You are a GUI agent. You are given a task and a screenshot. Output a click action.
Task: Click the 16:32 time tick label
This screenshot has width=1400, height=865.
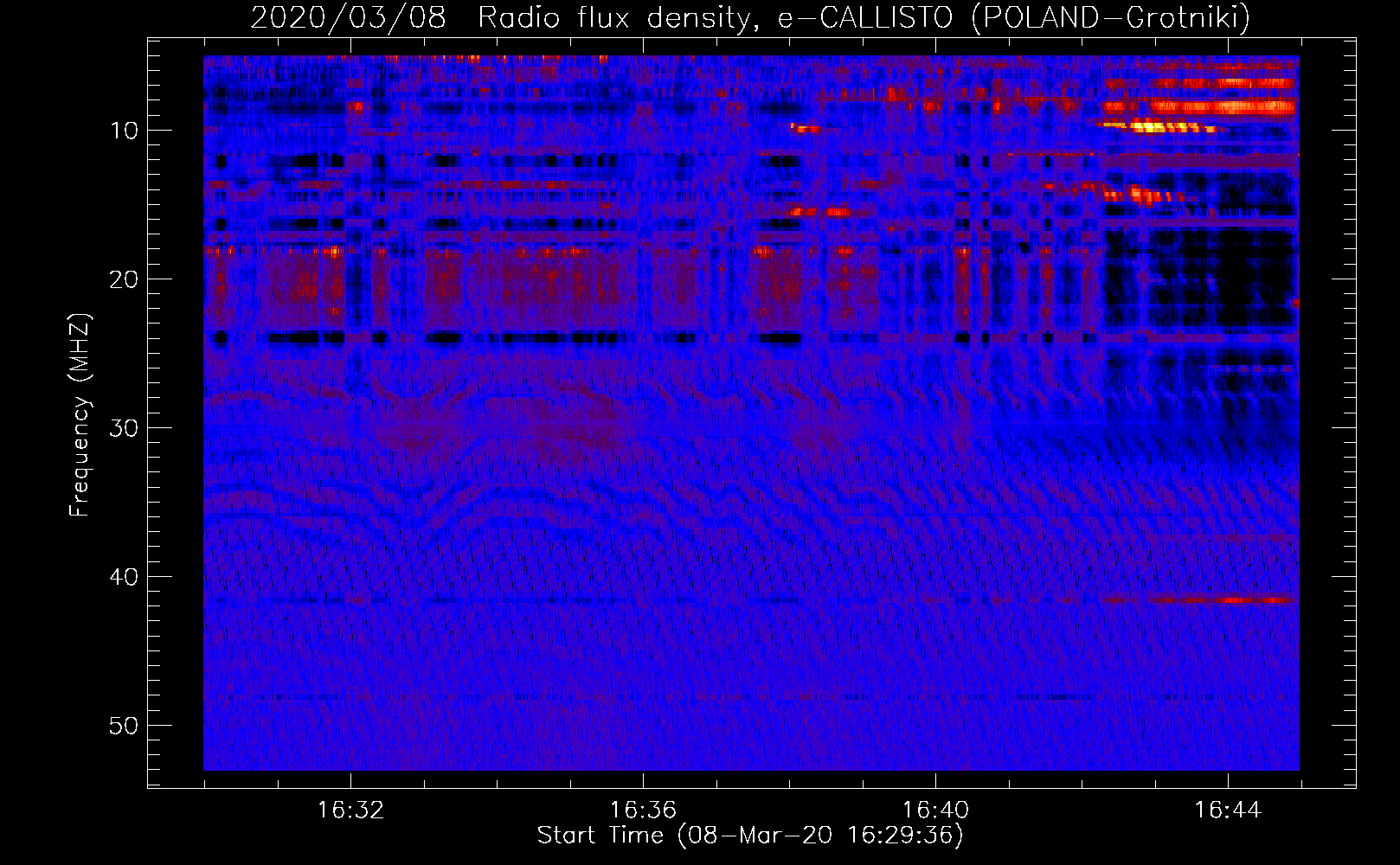[350, 811]
